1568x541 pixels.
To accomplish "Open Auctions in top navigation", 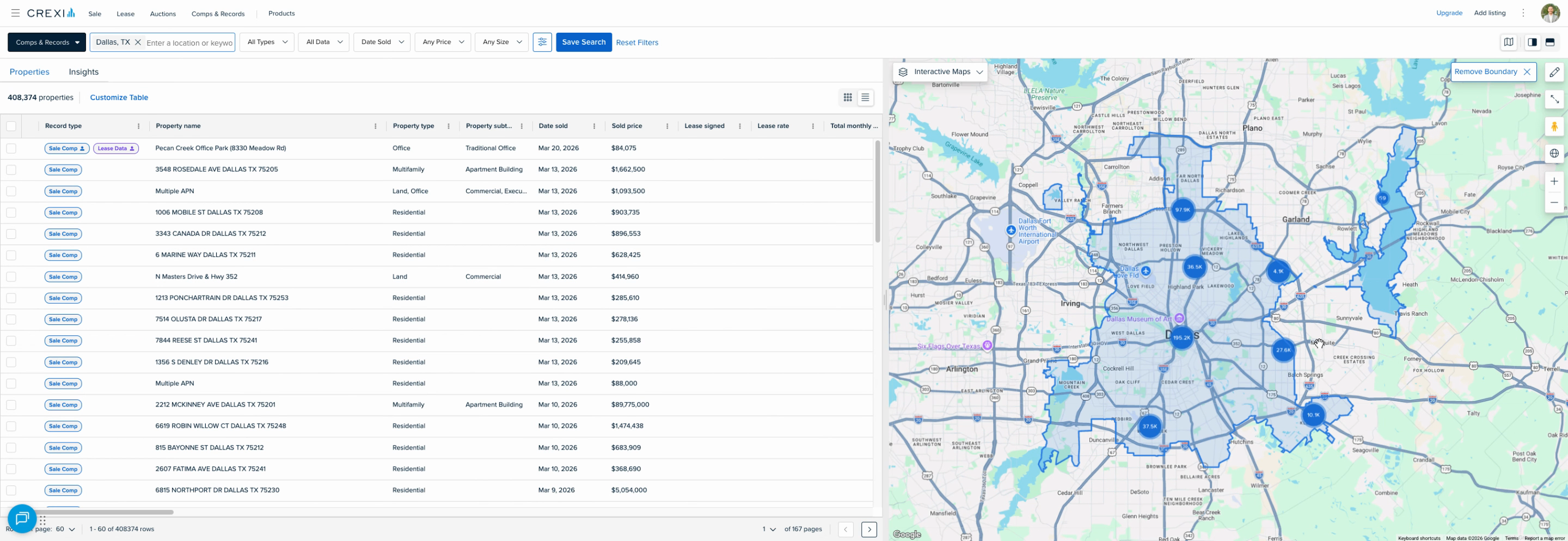I will pos(163,14).
